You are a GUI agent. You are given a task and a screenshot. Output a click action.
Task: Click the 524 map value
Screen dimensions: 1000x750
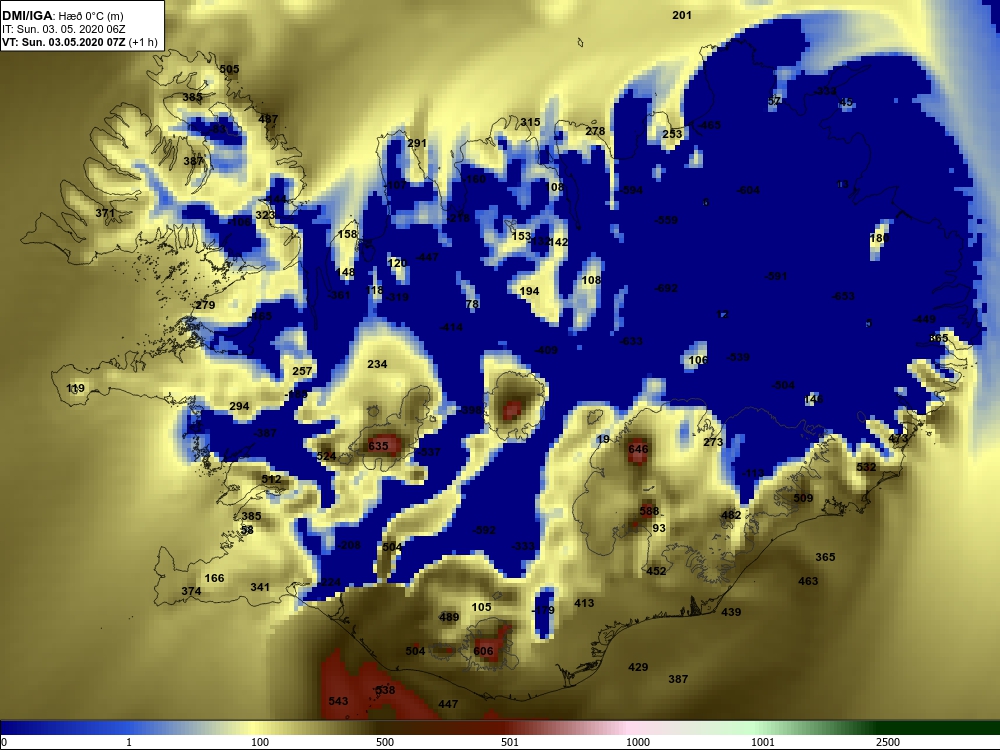tap(326, 456)
